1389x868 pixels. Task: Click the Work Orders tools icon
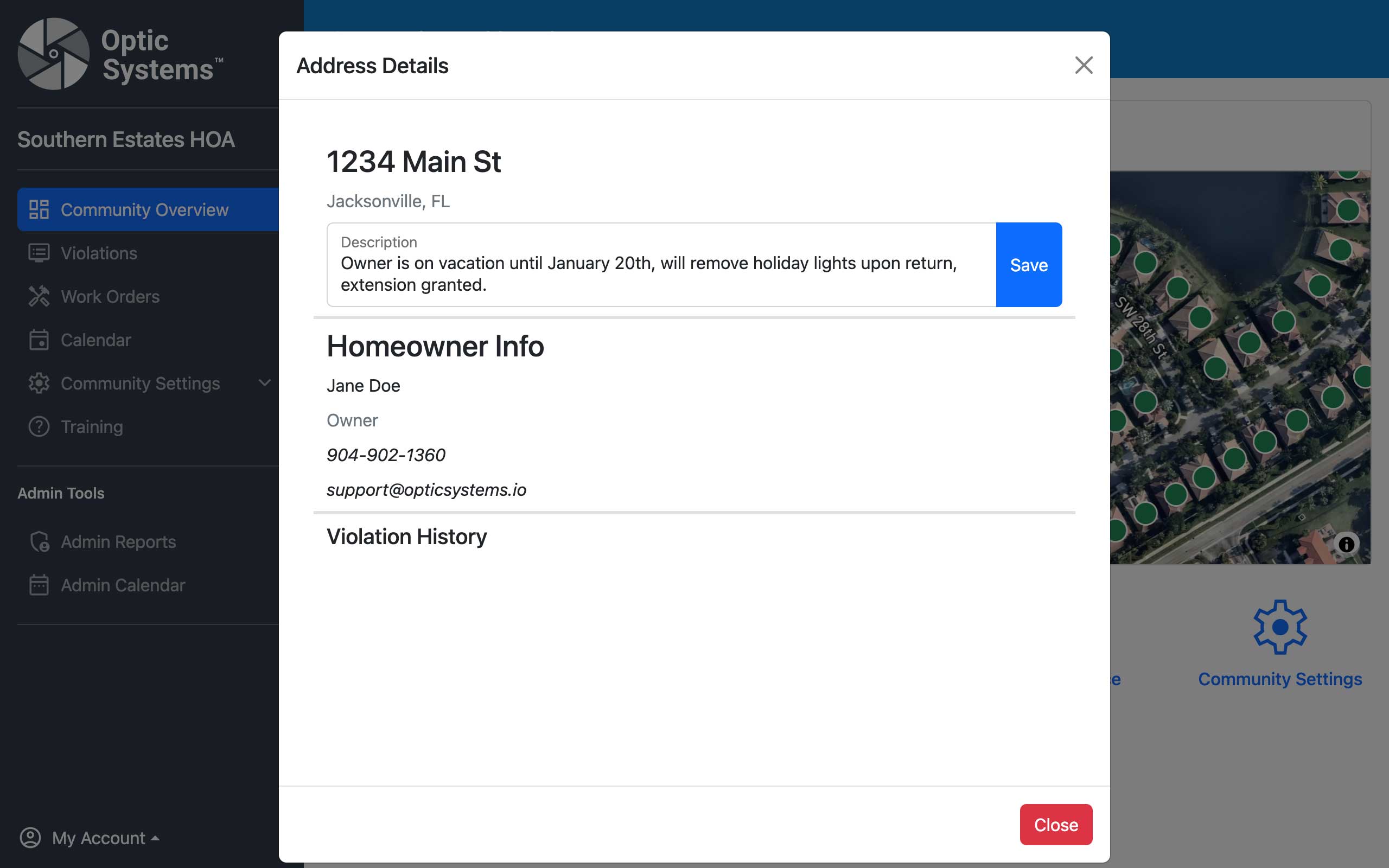(39, 296)
